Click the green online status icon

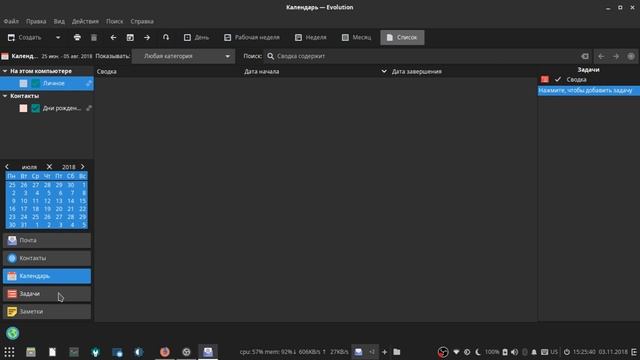(12, 333)
